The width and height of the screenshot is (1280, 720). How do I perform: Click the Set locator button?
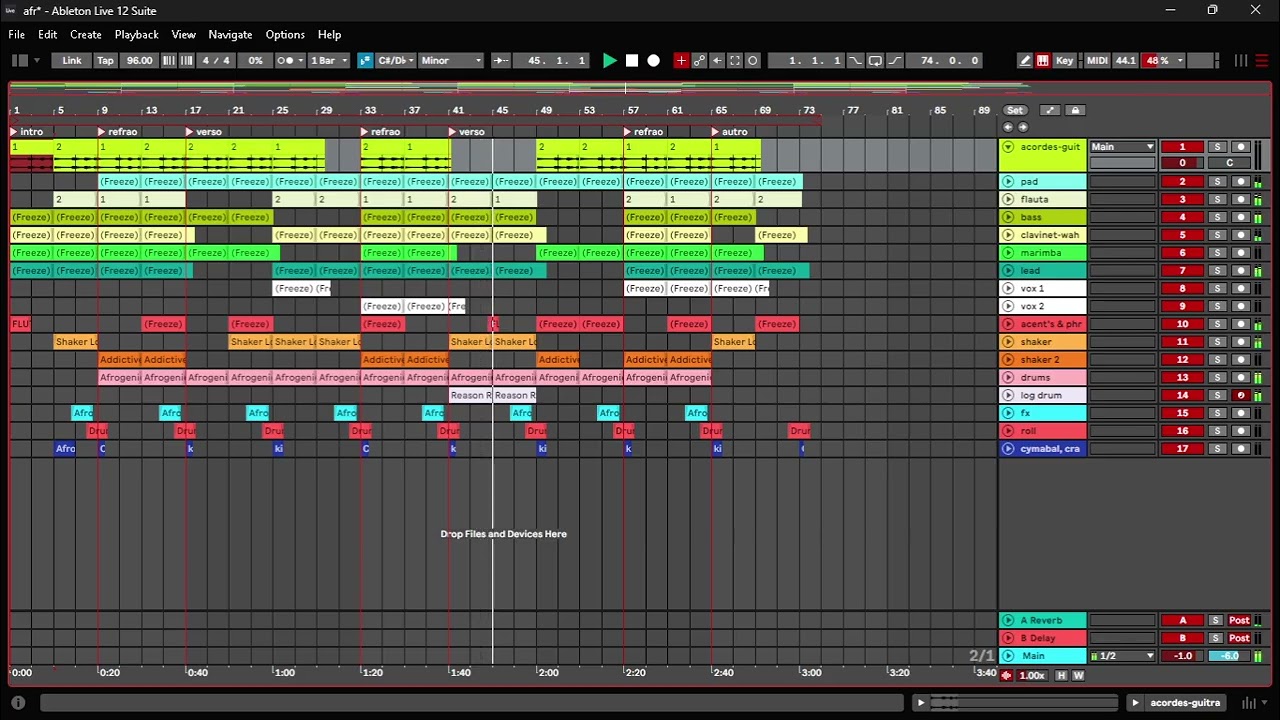point(1015,110)
